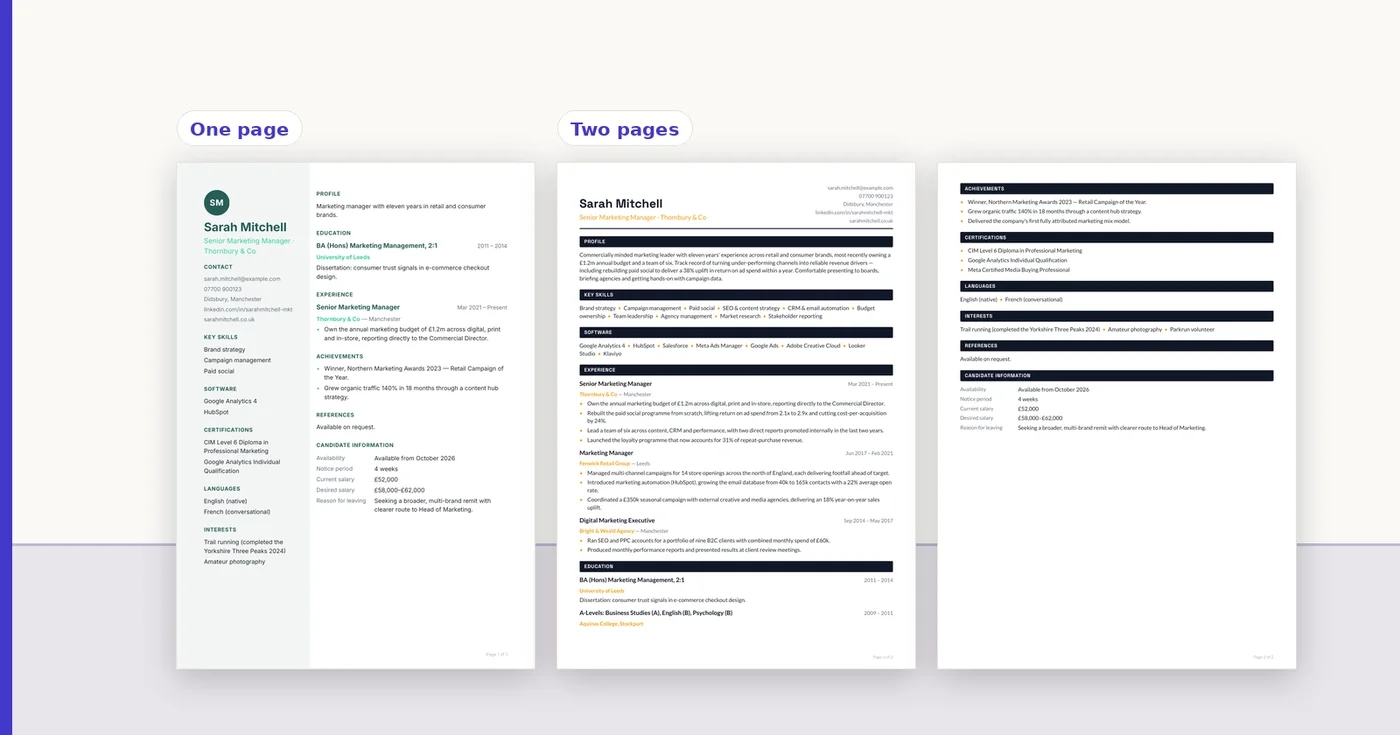Click "HubSpot" under Software in one-page sidebar

coord(216,412)
